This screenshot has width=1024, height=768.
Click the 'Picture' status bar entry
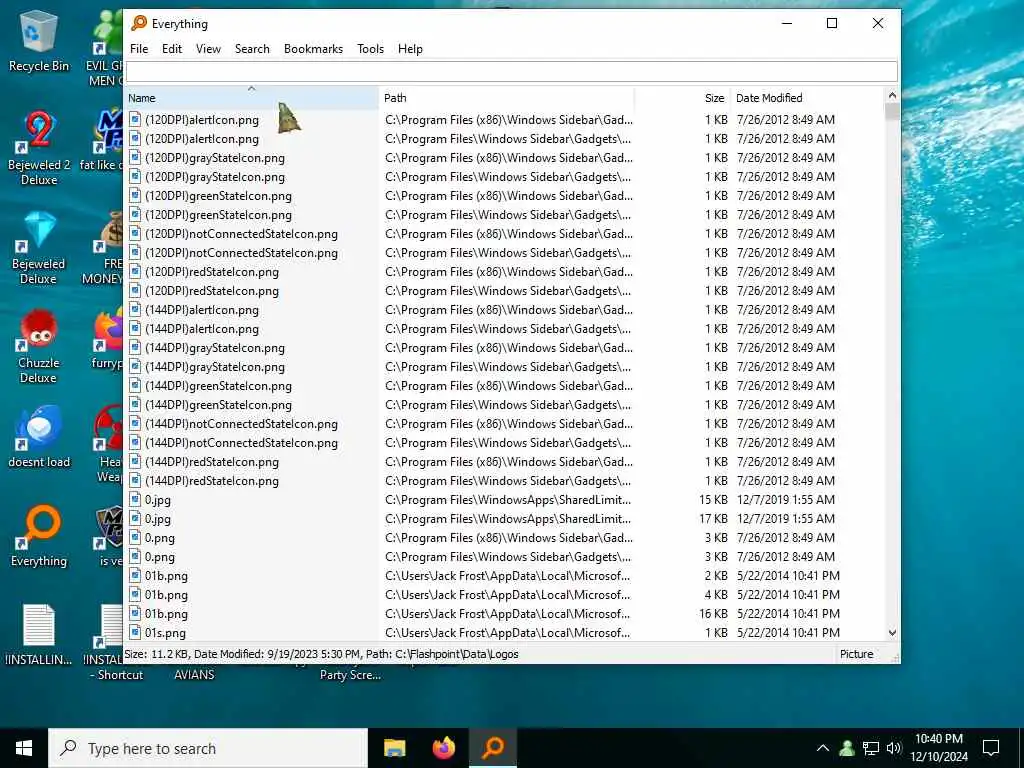[x=856, y=654]
